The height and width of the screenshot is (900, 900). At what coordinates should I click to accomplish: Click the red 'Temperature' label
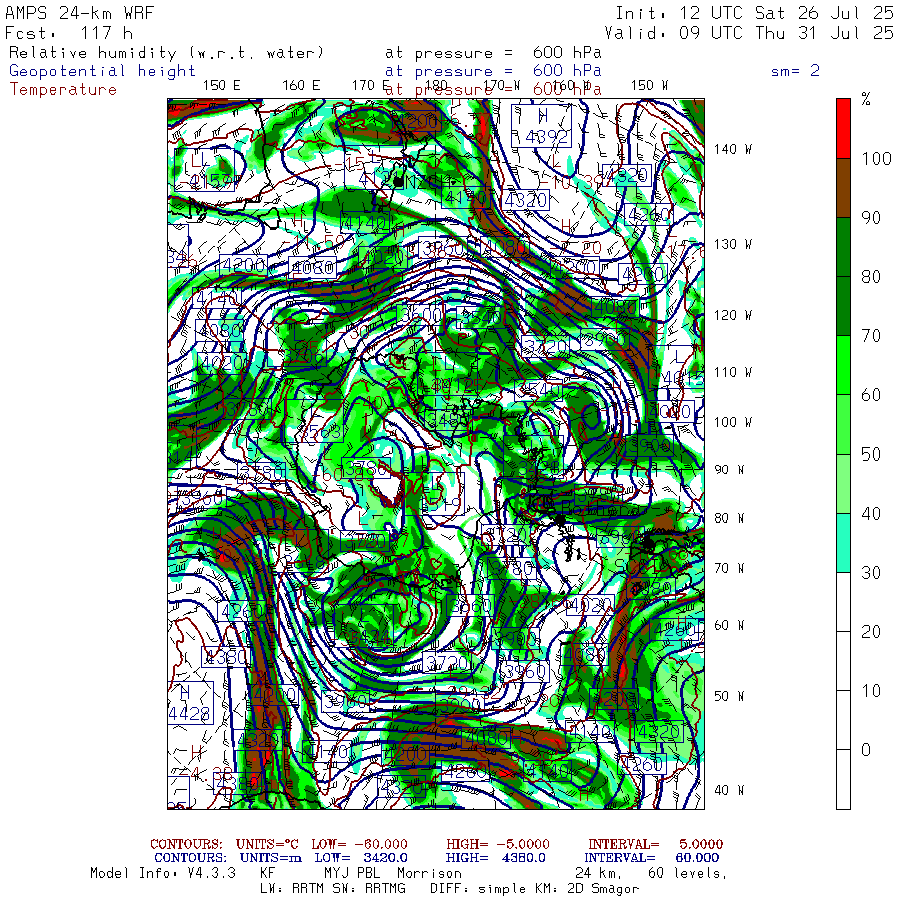click(x=63, y=90)
